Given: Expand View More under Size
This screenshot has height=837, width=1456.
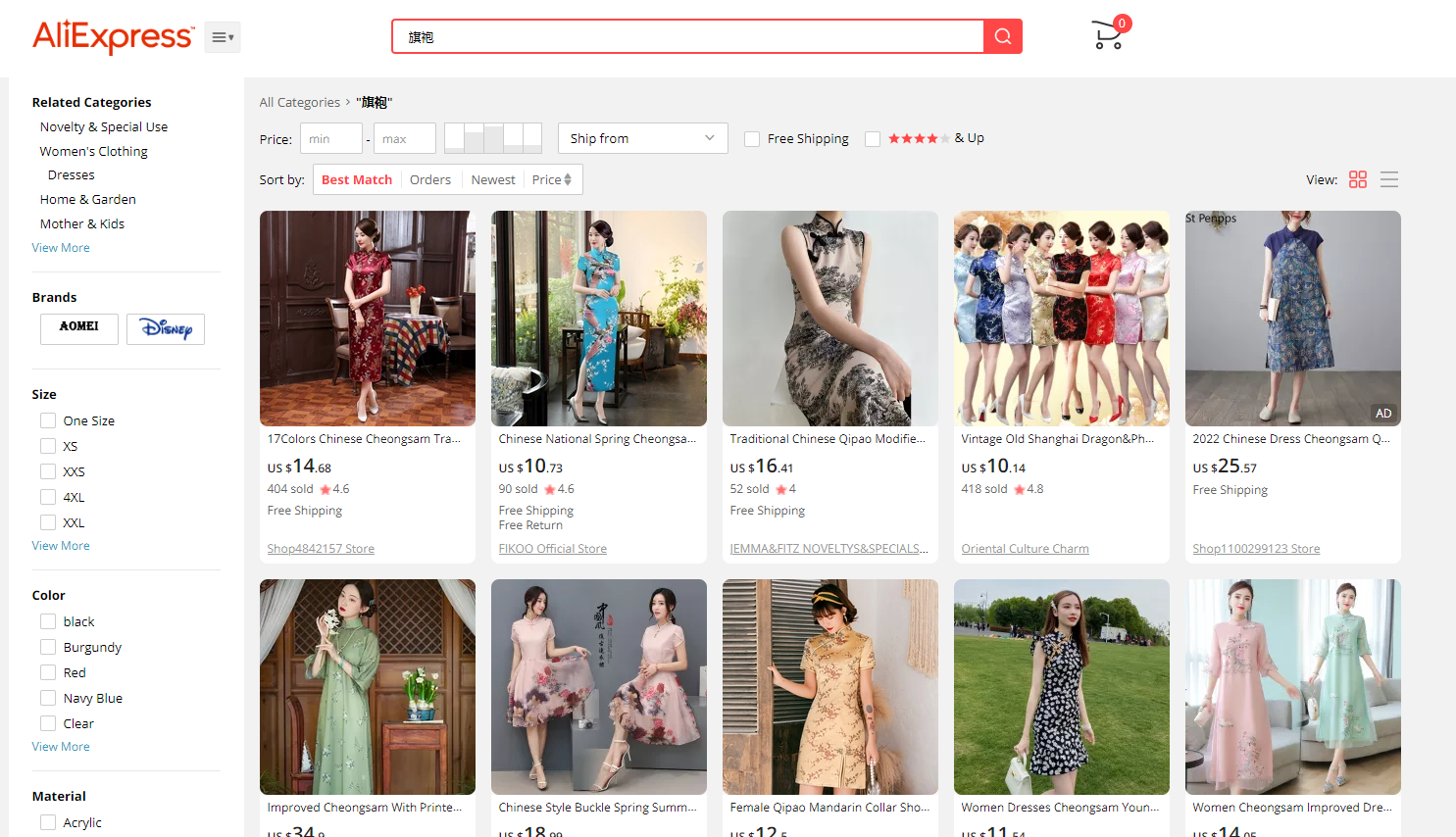Looking at the screenshot, I should pyautogui.click(x=61, y=546).
